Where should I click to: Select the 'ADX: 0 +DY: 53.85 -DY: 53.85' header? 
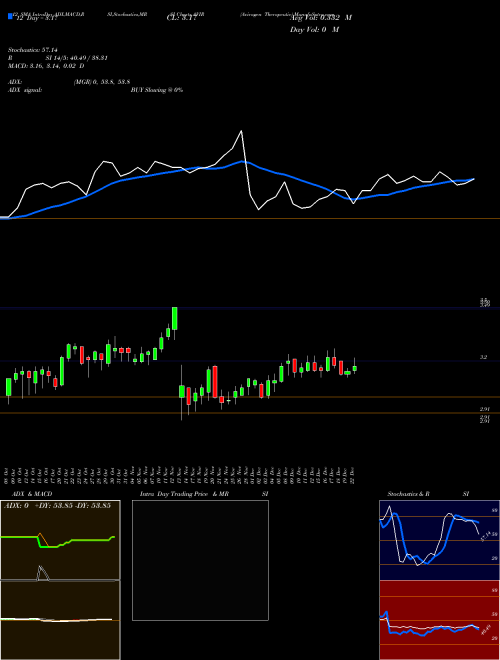tap(57, 506)
